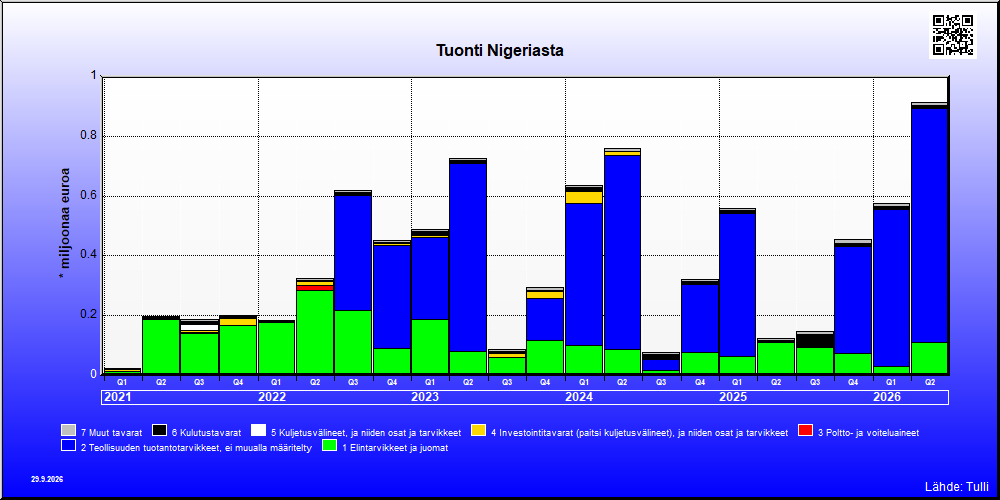This screenshot has width=1000, height=500.
Task: Click the chart title 'Tuonti Nigeriasta'
Action: coord(499,51)
